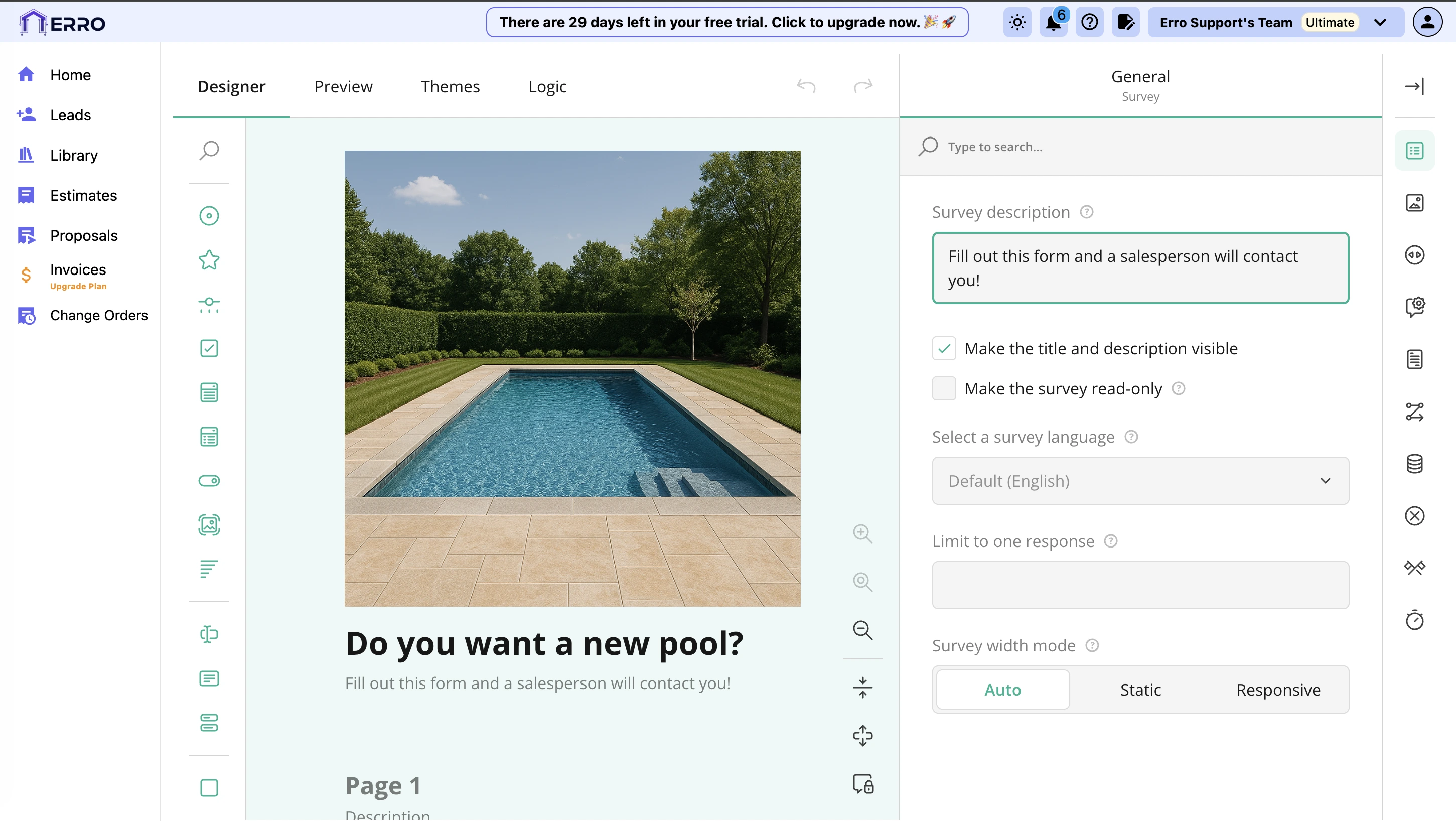Collapse the property panel arrow icon
Image resolution: width=1456 pixels, height=821 pixels.
pos(1414,86)
